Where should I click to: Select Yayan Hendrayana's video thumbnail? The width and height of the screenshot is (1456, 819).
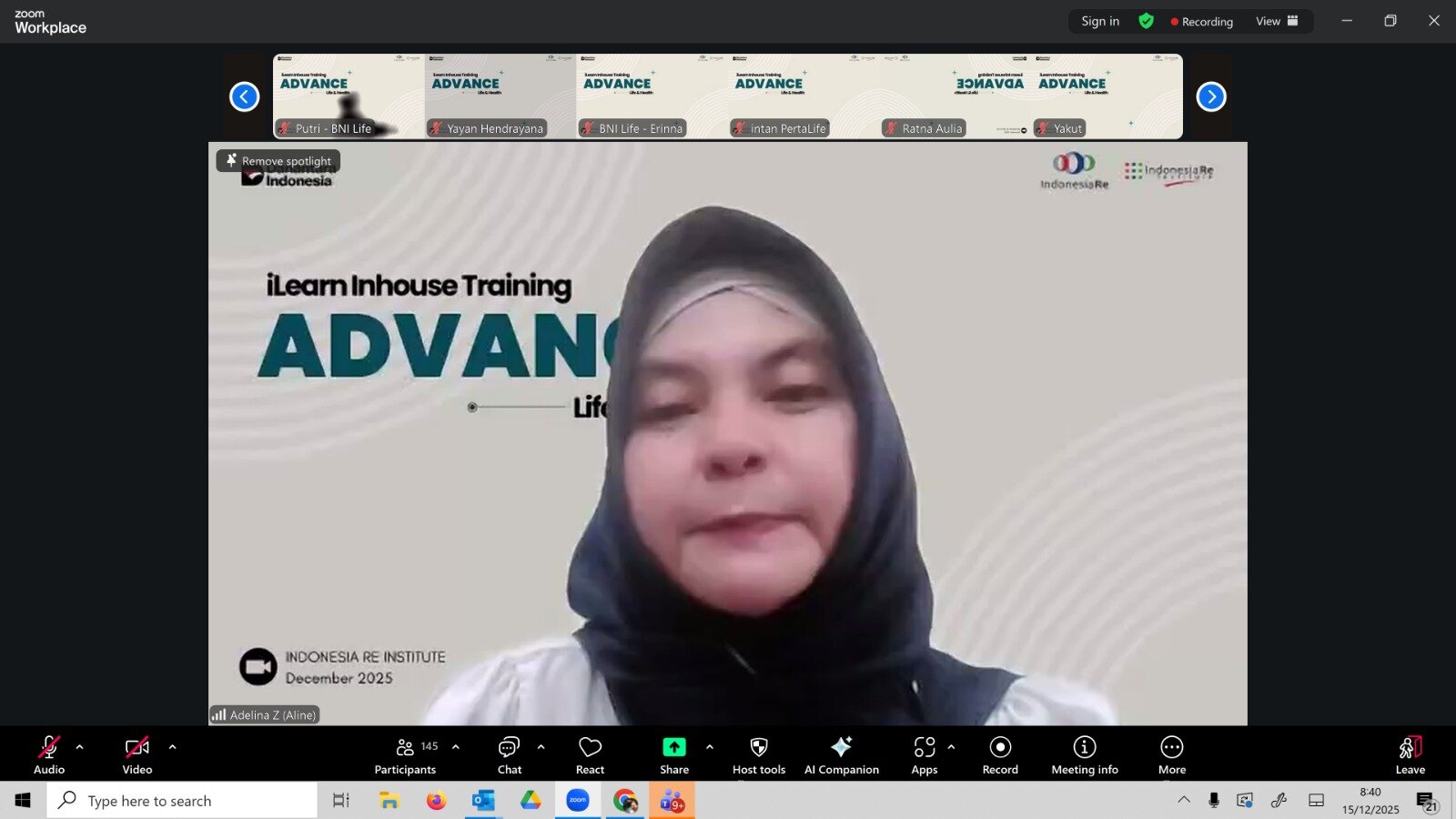(x=500, y=96)
